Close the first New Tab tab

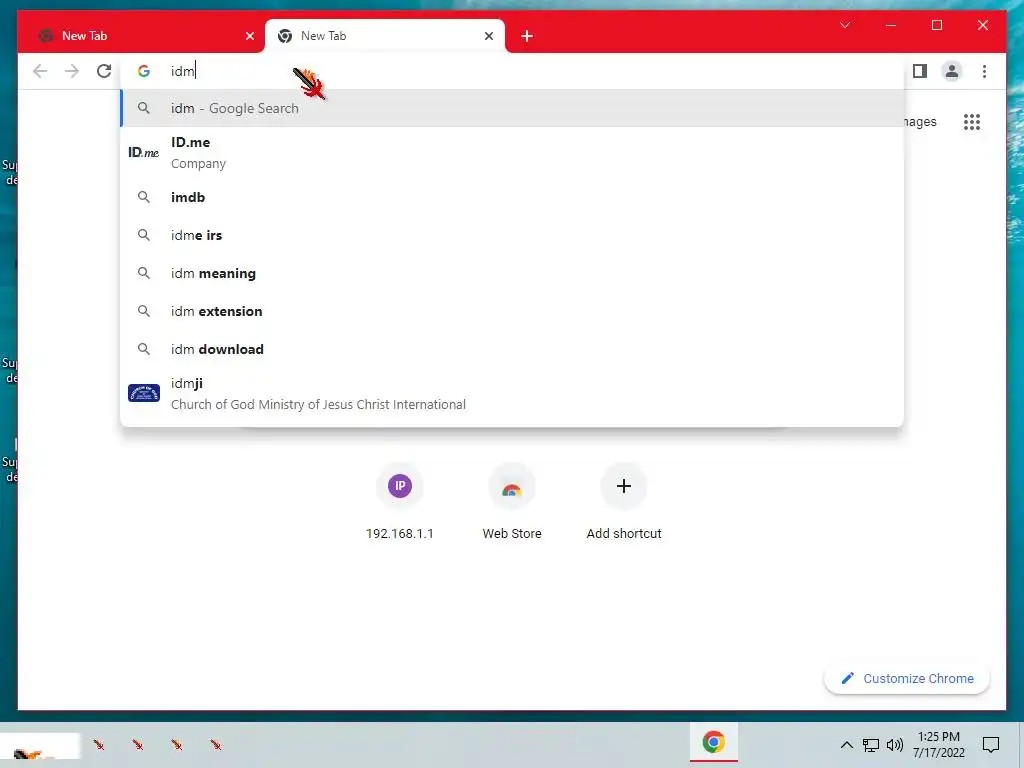249,37
